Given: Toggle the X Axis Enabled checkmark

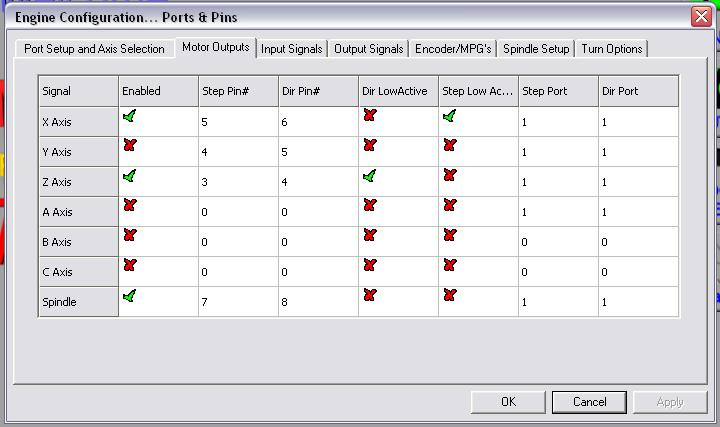Looking at the screenshot, I should click(129, 117).
